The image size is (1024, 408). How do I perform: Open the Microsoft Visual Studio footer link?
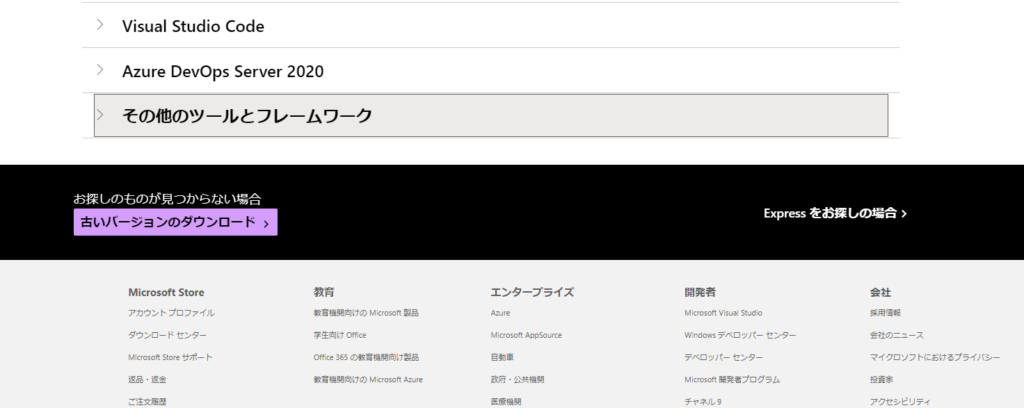(723, 313)
